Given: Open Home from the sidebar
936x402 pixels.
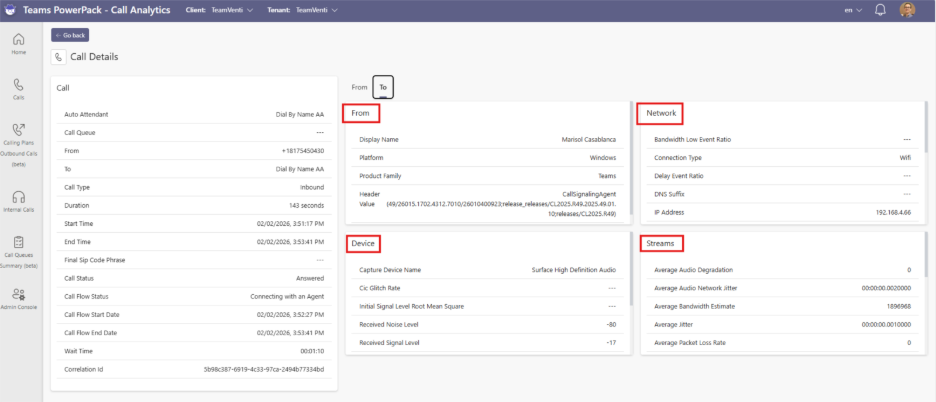Looking at the screenshot, I should point(19,41).
